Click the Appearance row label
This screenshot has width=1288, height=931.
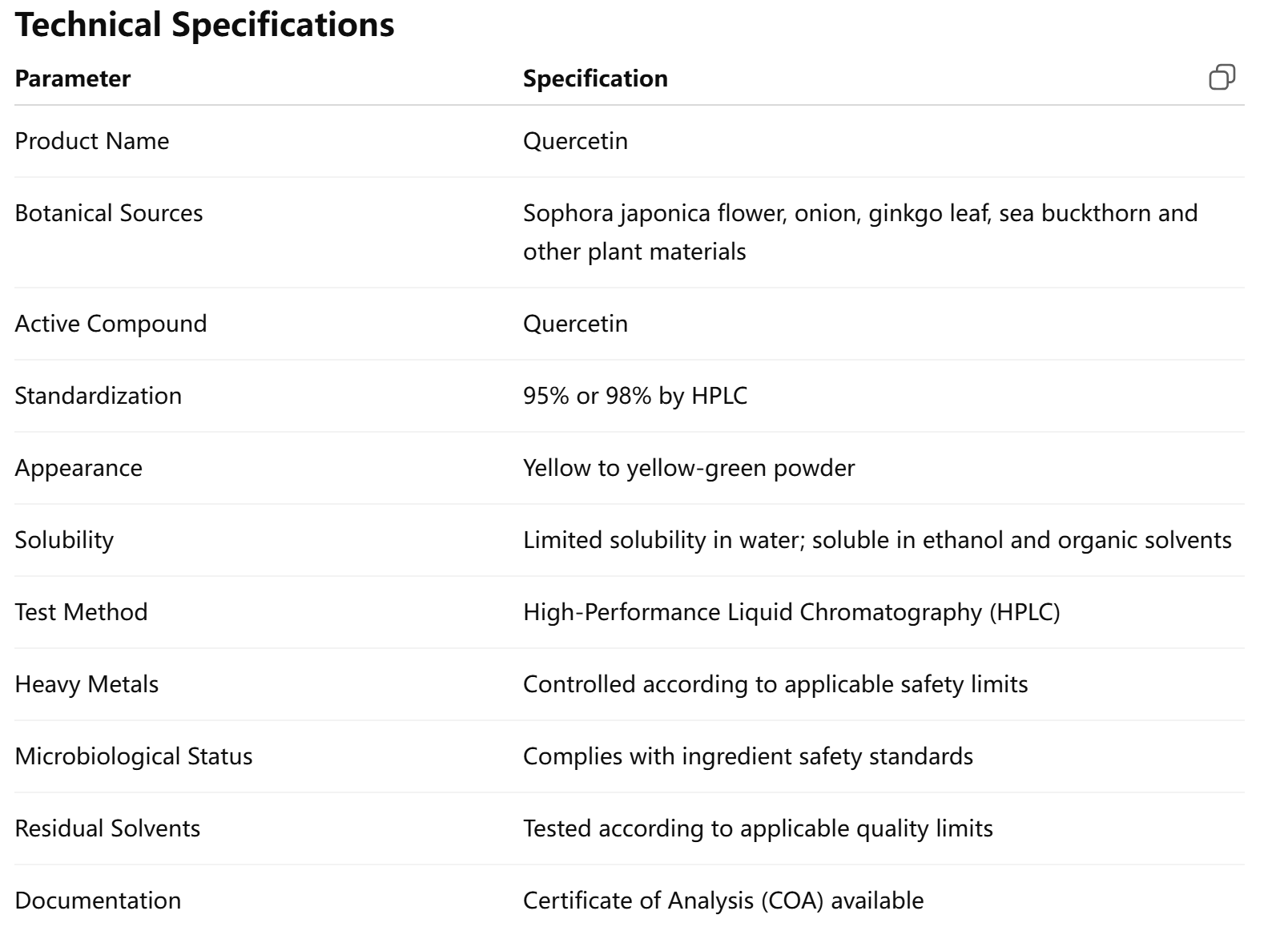pyautogui.click(x=78, y=468)
